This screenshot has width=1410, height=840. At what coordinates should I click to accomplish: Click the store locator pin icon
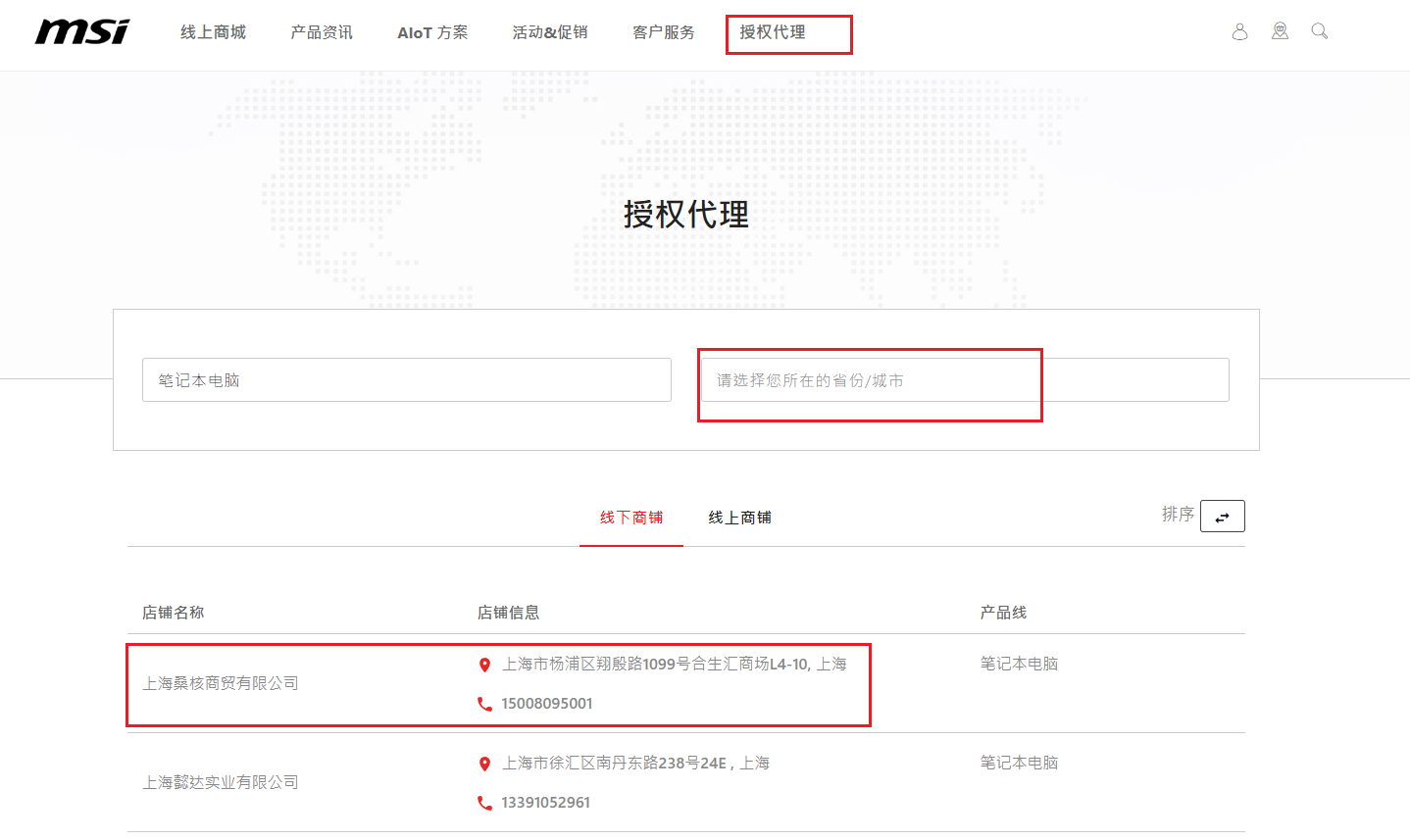tap(1280, 32)
